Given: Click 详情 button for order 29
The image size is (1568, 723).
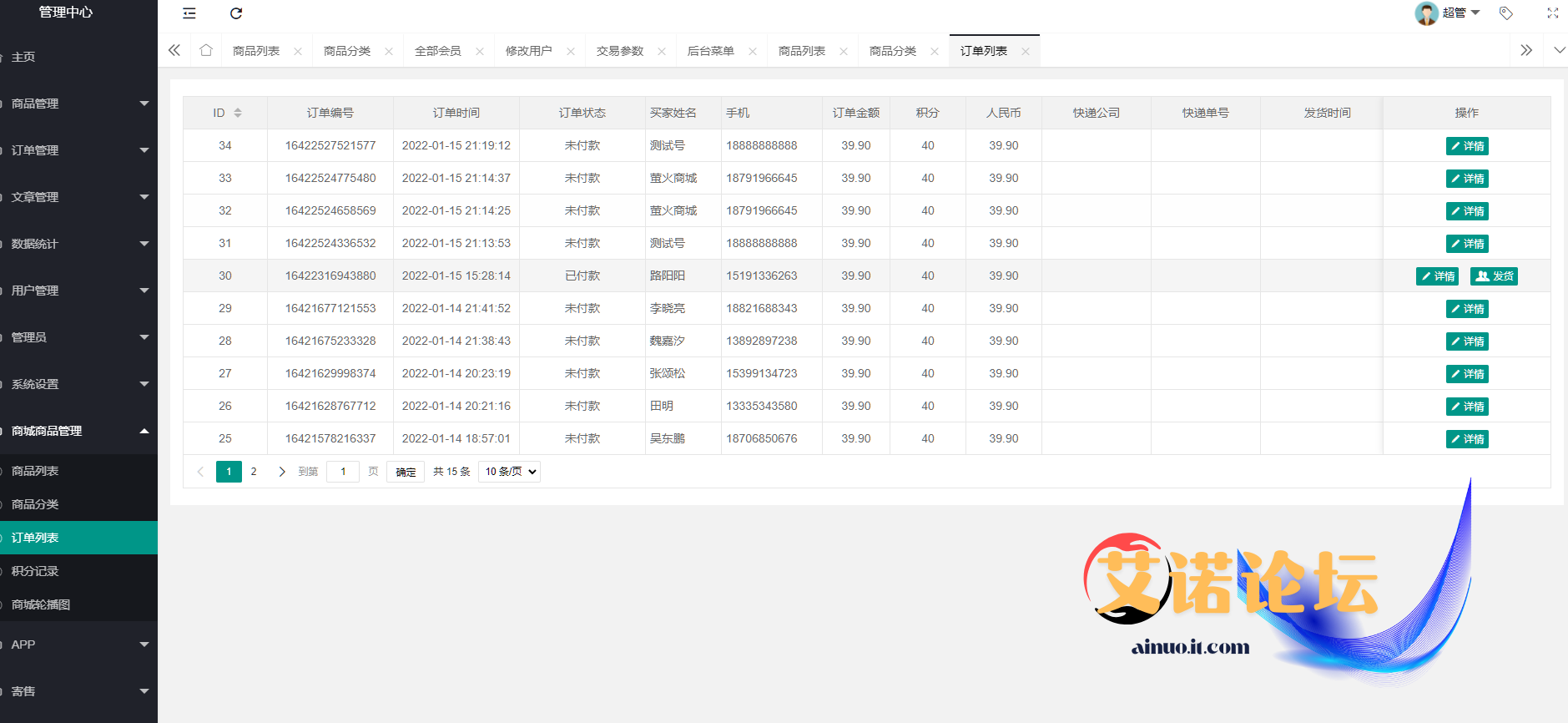Looking at the screenshot, I should tap(1467, 309).
